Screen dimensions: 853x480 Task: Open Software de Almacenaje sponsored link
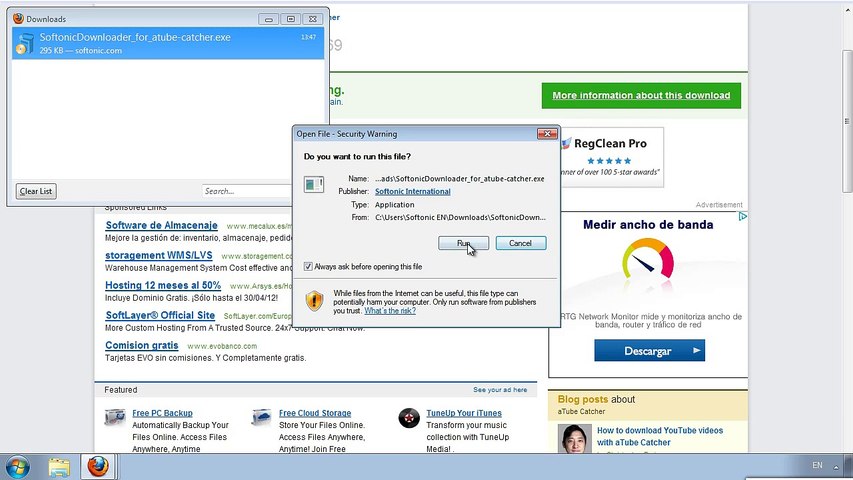pos(162,225)
